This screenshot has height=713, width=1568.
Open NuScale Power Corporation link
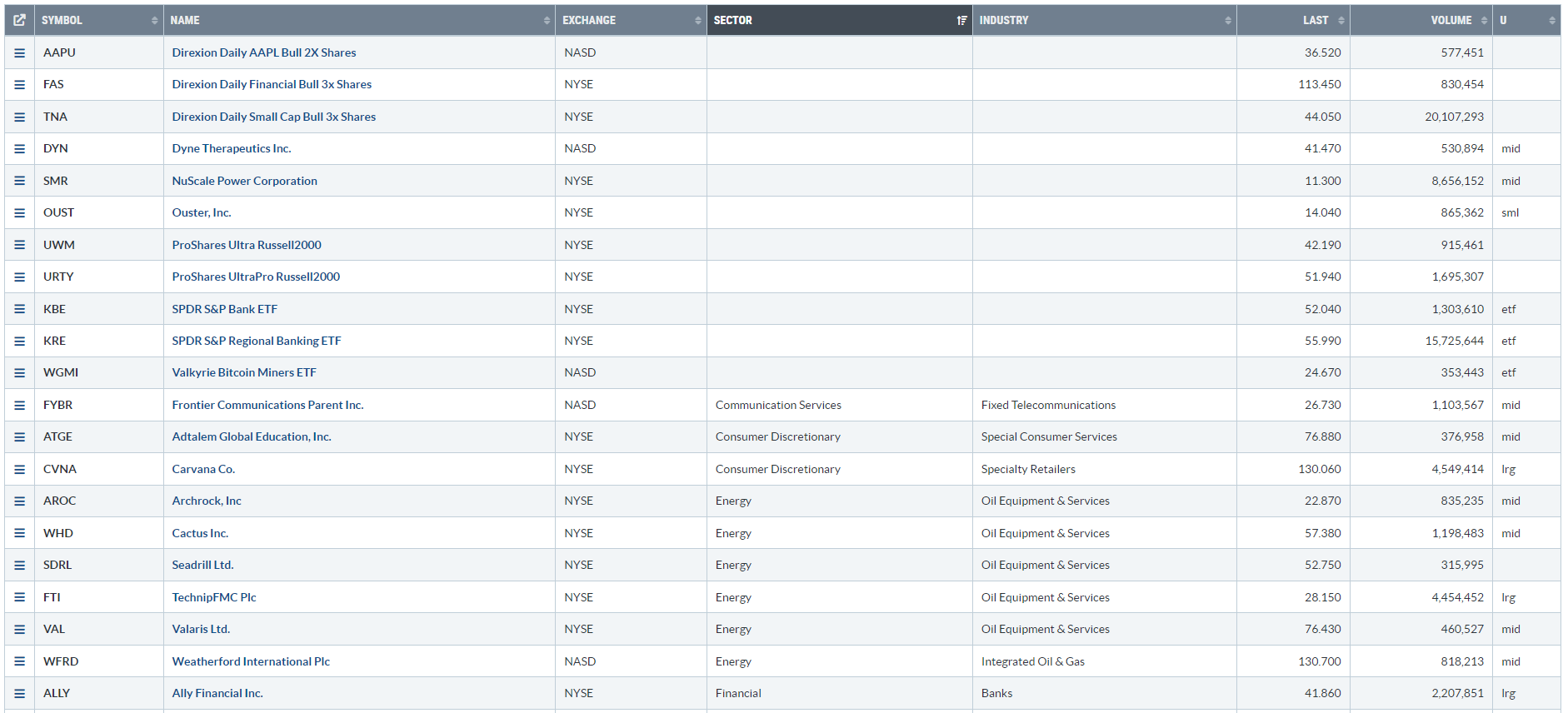(244, 181)
